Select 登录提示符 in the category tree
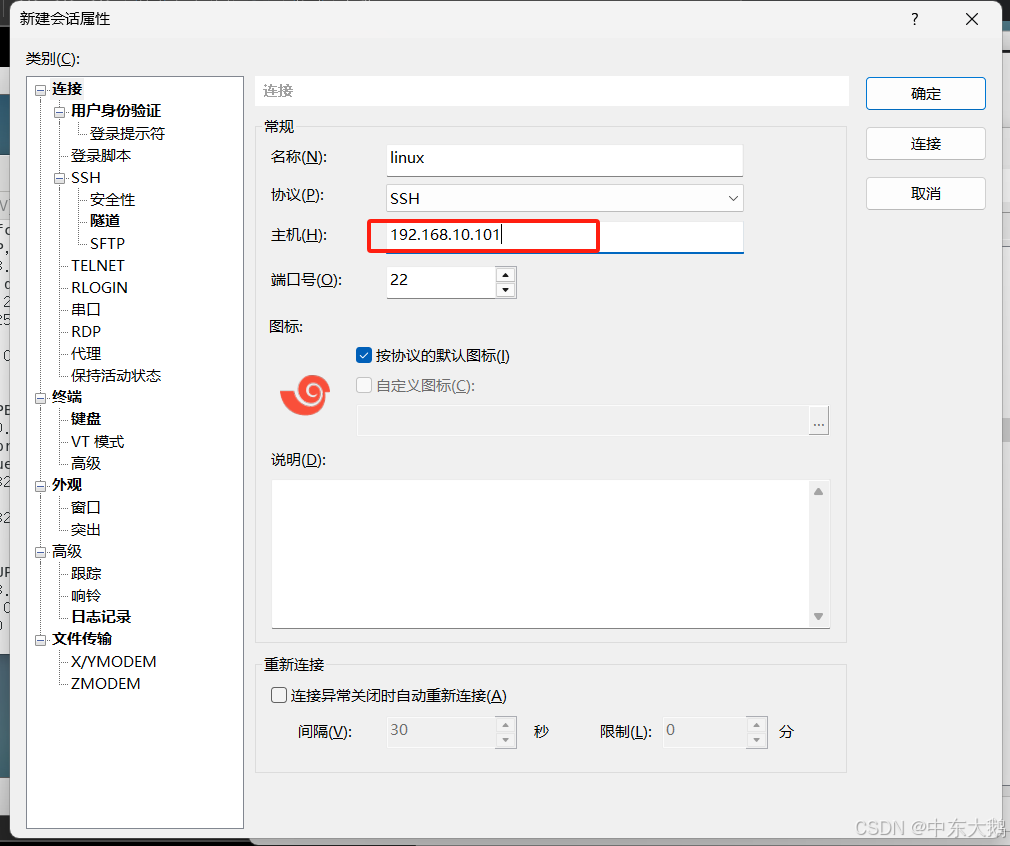The width and height of the screenshot is (1010, 846). (x=128, y=133)
